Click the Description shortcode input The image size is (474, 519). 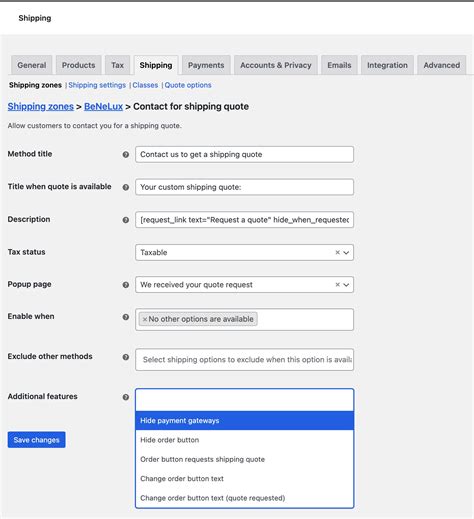coord(244,220)
